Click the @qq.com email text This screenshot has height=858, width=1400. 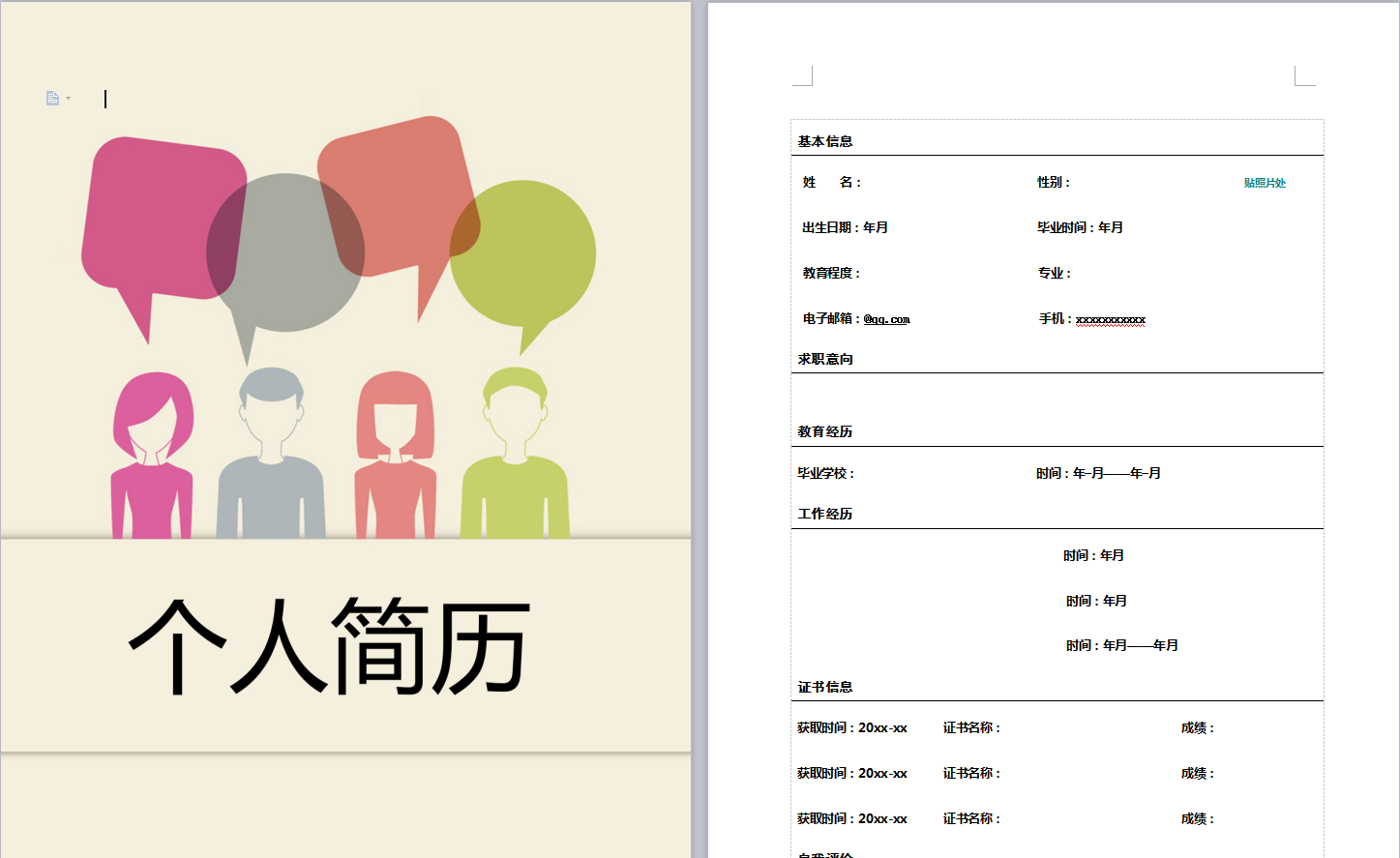(x=886, y=319)
